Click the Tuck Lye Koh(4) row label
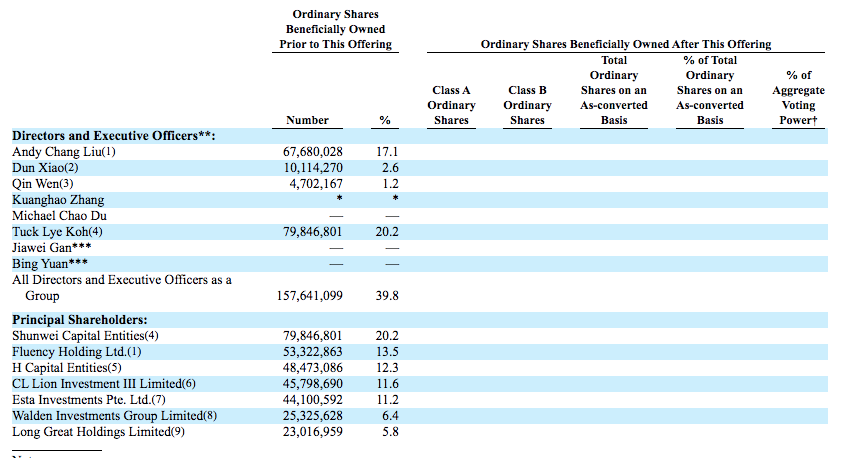841x458 pixels. 57,232
